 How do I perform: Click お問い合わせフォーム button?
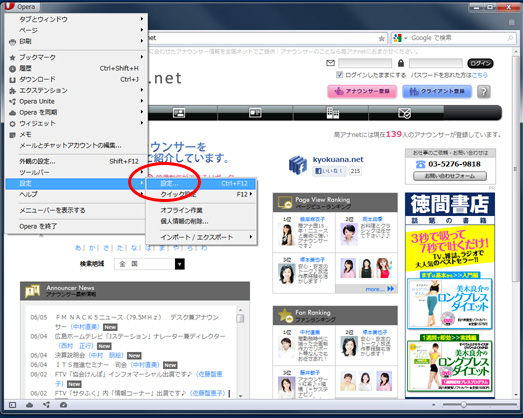point(450,176)
